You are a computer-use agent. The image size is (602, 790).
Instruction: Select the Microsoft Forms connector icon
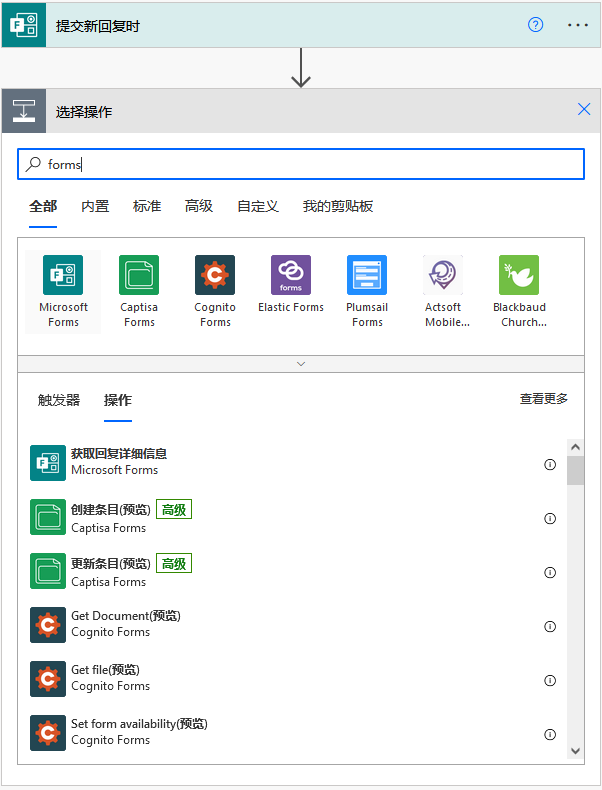pyautogui.click(x=63, y=275)
